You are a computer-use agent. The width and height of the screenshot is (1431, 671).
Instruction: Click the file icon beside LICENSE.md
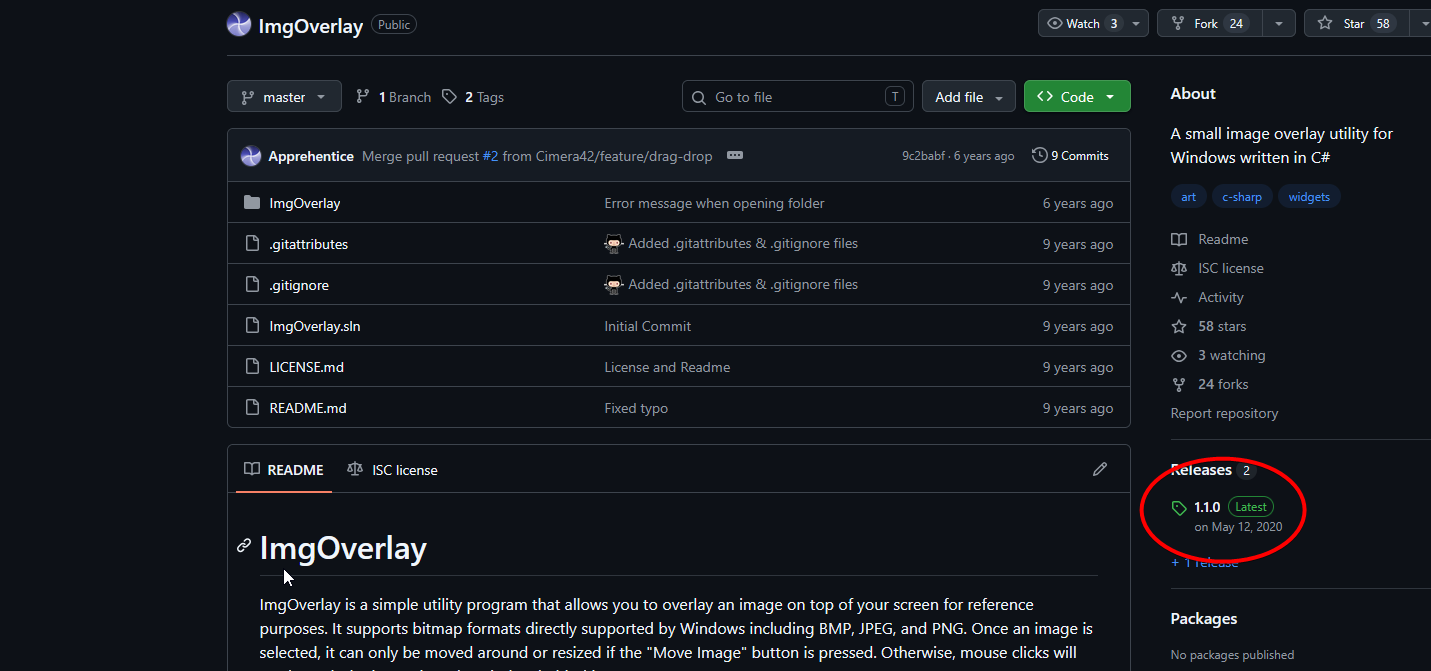click(x=252, y=367)
